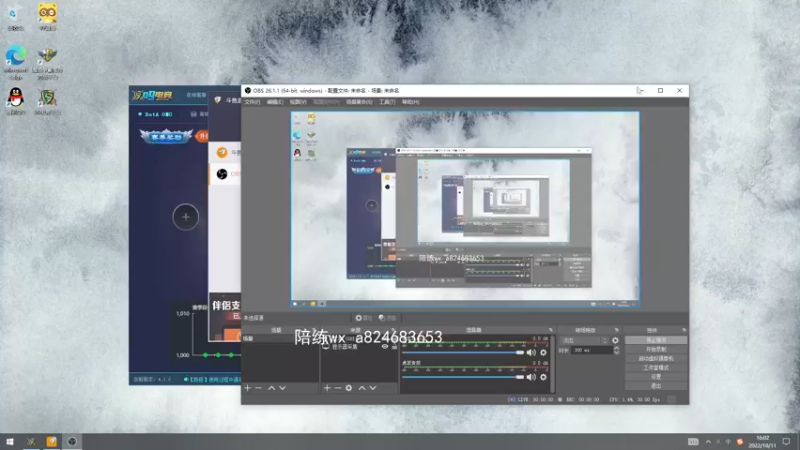This screenshot has width=800, height=450.
Task: Move the scene down in the scenes list
Action: coord(282,388)
